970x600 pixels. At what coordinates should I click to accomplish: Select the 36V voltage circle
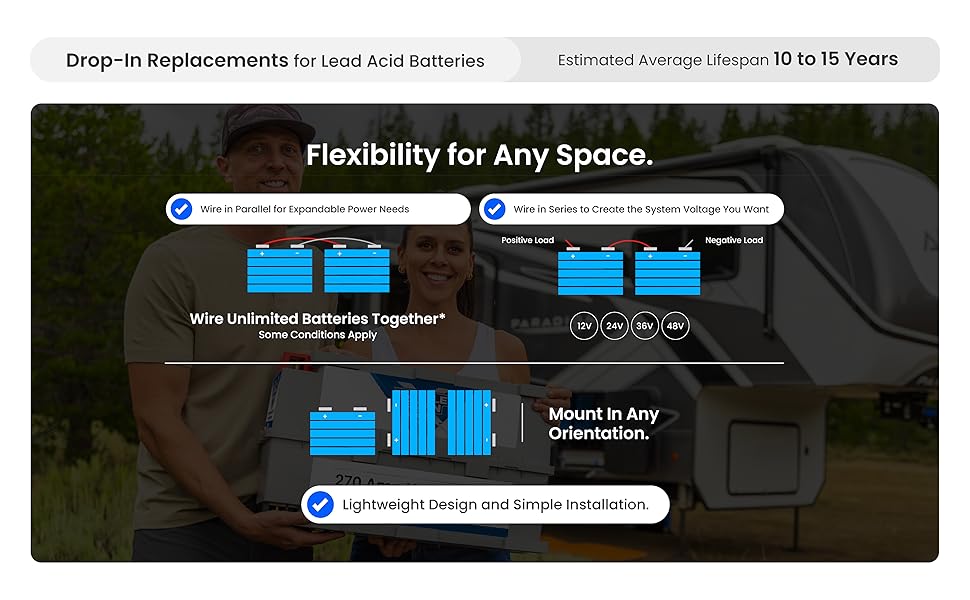pos(645,326)
